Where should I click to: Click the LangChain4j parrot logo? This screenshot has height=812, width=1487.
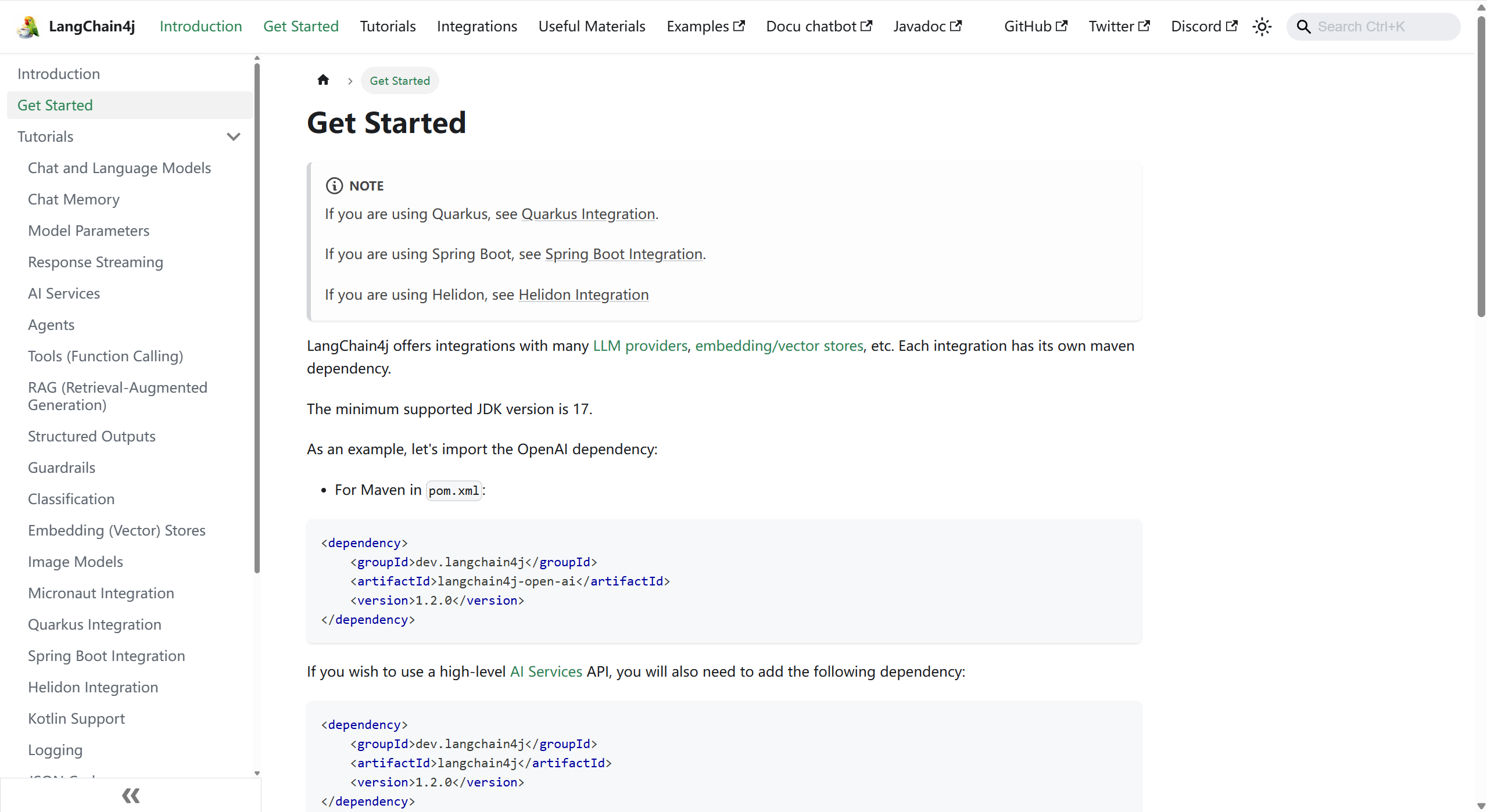pos(28,27)
